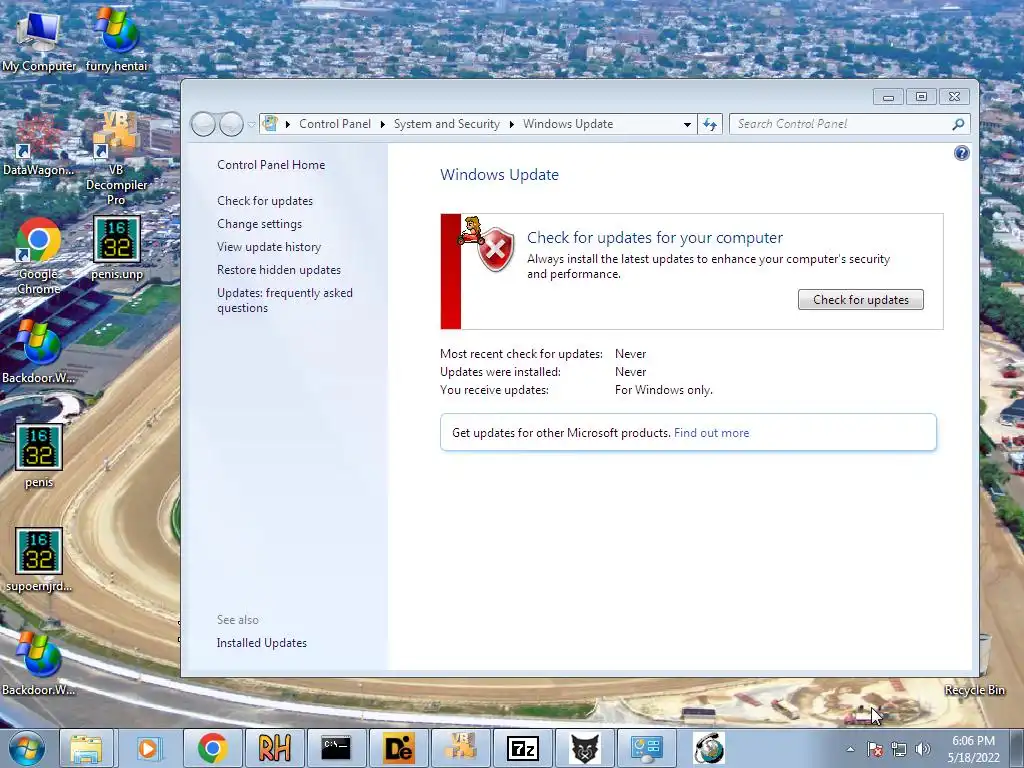The width and height of the screenshot is (1024, 768).
Task: Expand arrow before Control Panel breadcrumb
Action: coord(287,124)
